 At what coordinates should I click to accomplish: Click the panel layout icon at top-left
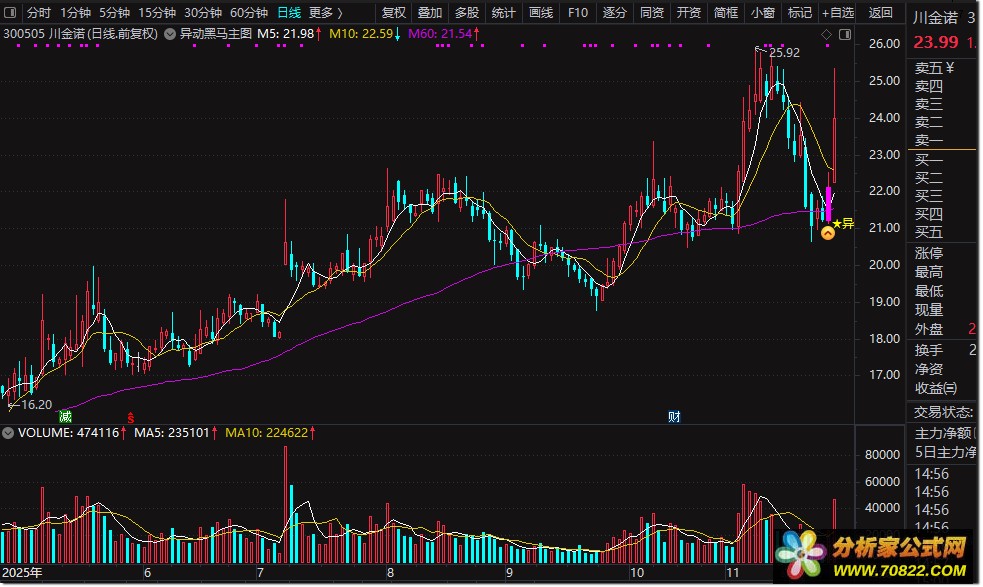point(10,12)
